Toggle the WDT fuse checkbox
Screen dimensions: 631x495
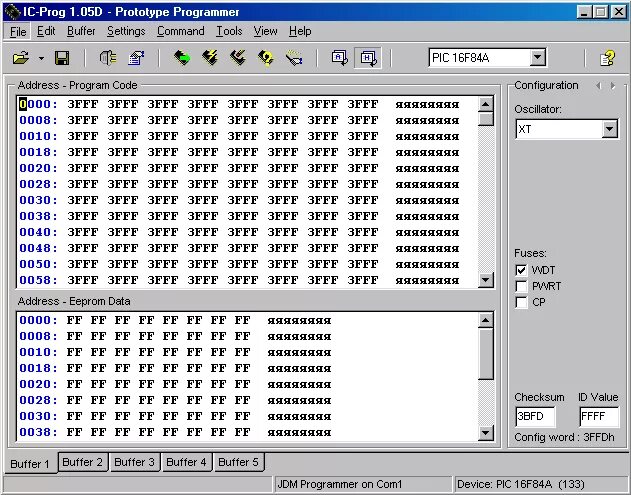(x=521, y=270)
